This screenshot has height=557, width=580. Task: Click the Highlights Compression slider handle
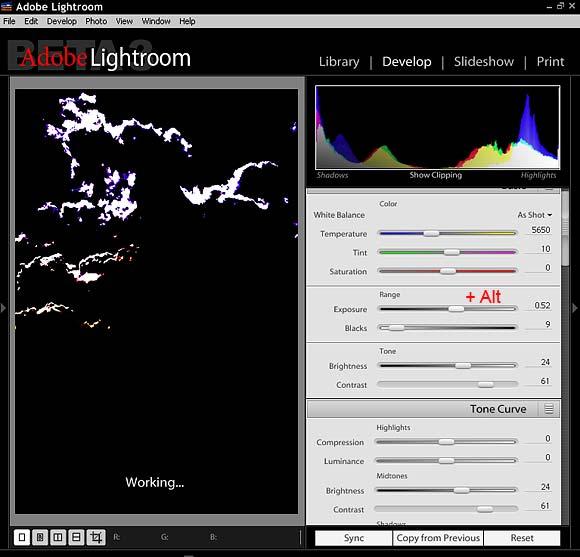pyautogui.click(x=446, y=442)
